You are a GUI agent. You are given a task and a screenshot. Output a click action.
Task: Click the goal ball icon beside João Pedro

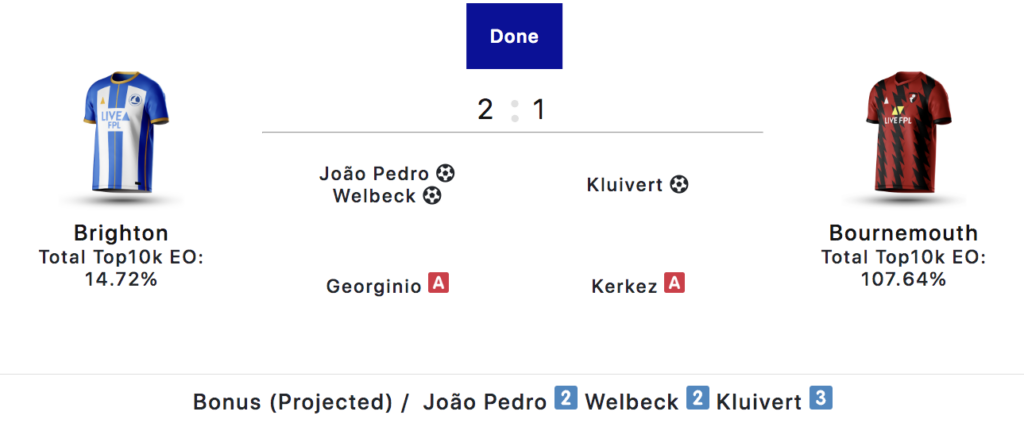(x=446, y=173)
